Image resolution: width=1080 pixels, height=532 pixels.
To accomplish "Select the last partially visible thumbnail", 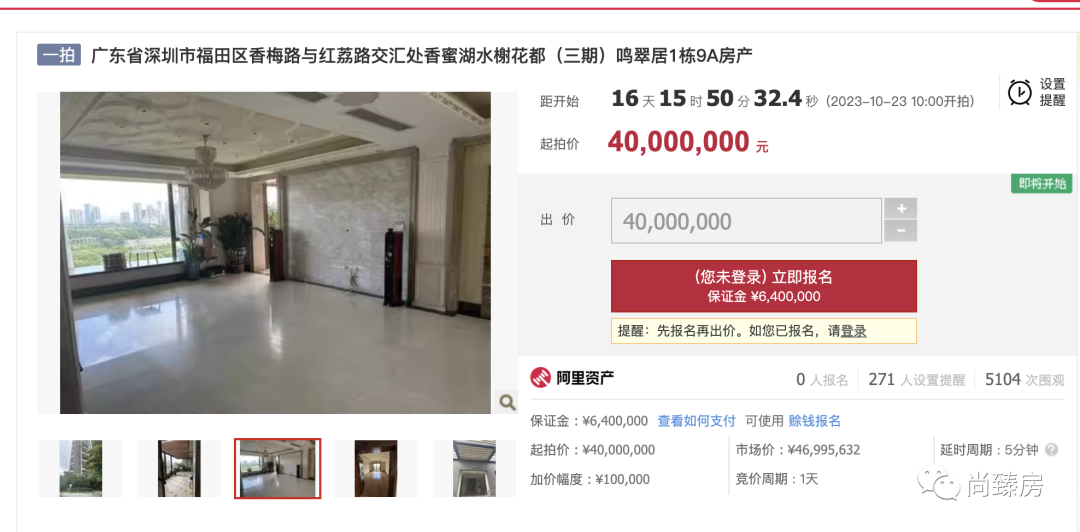I will [x=475, y=469].
